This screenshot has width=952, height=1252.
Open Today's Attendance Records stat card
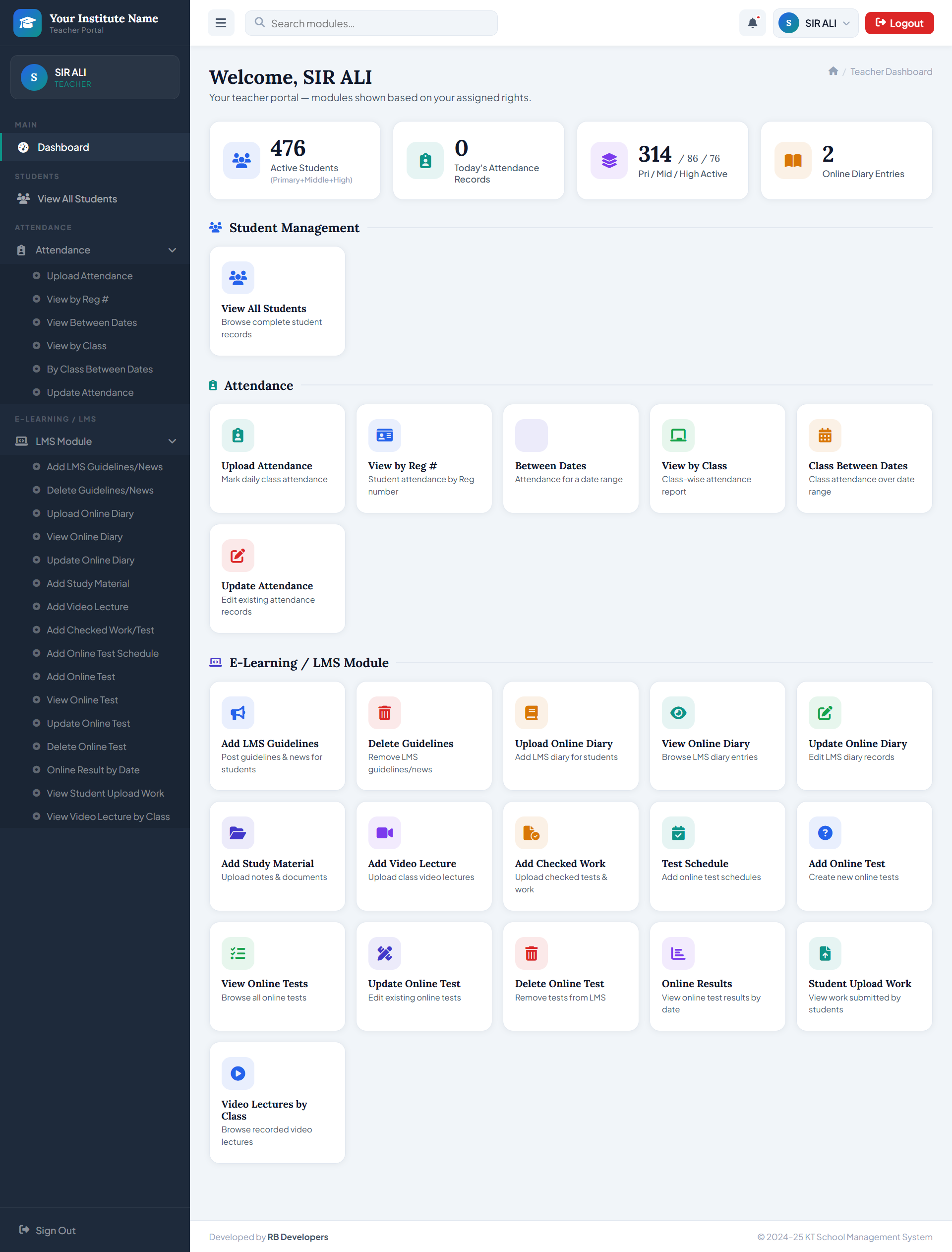pos(478,160)
